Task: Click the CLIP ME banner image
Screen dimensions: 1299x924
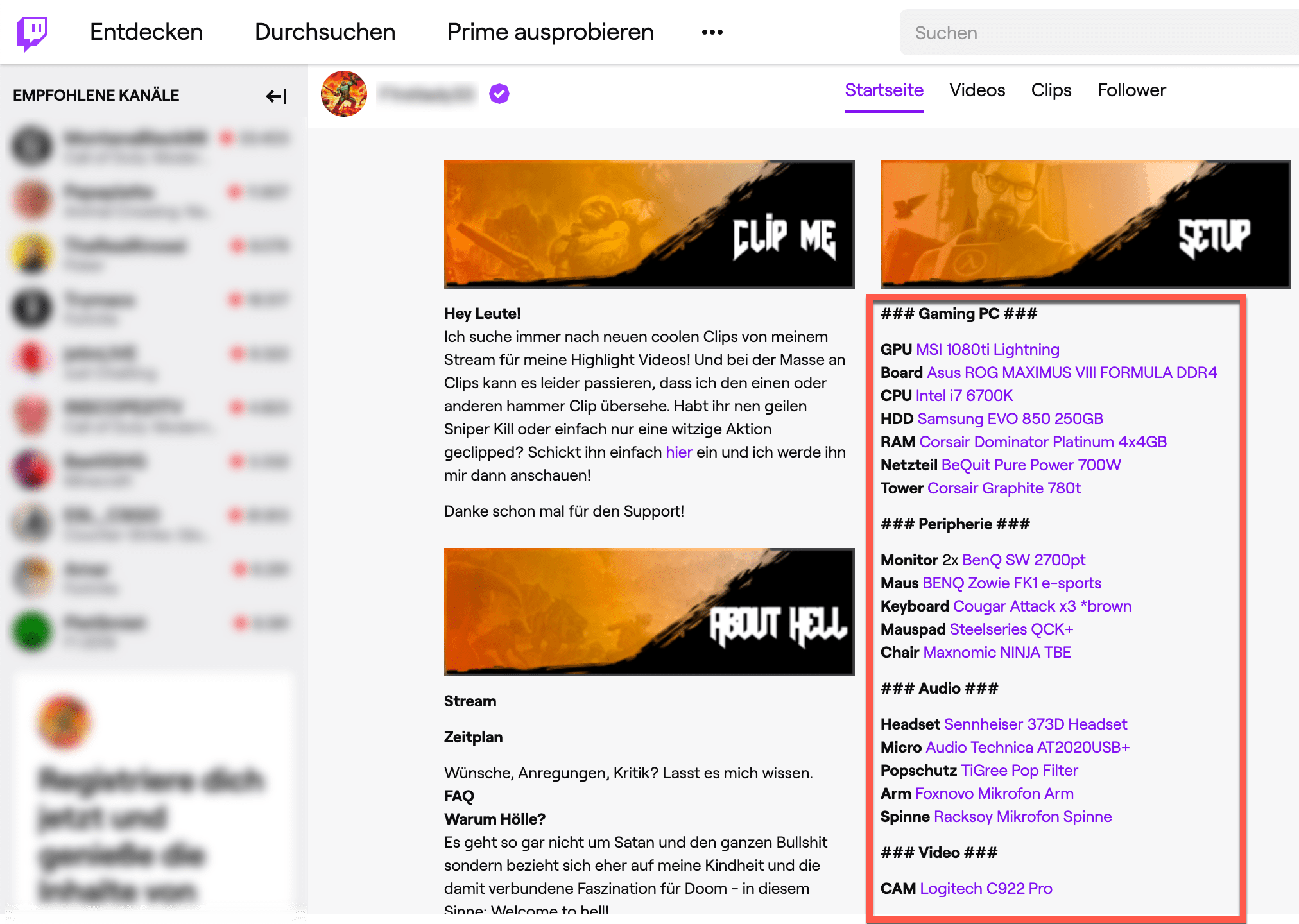Action: (649, 224)
